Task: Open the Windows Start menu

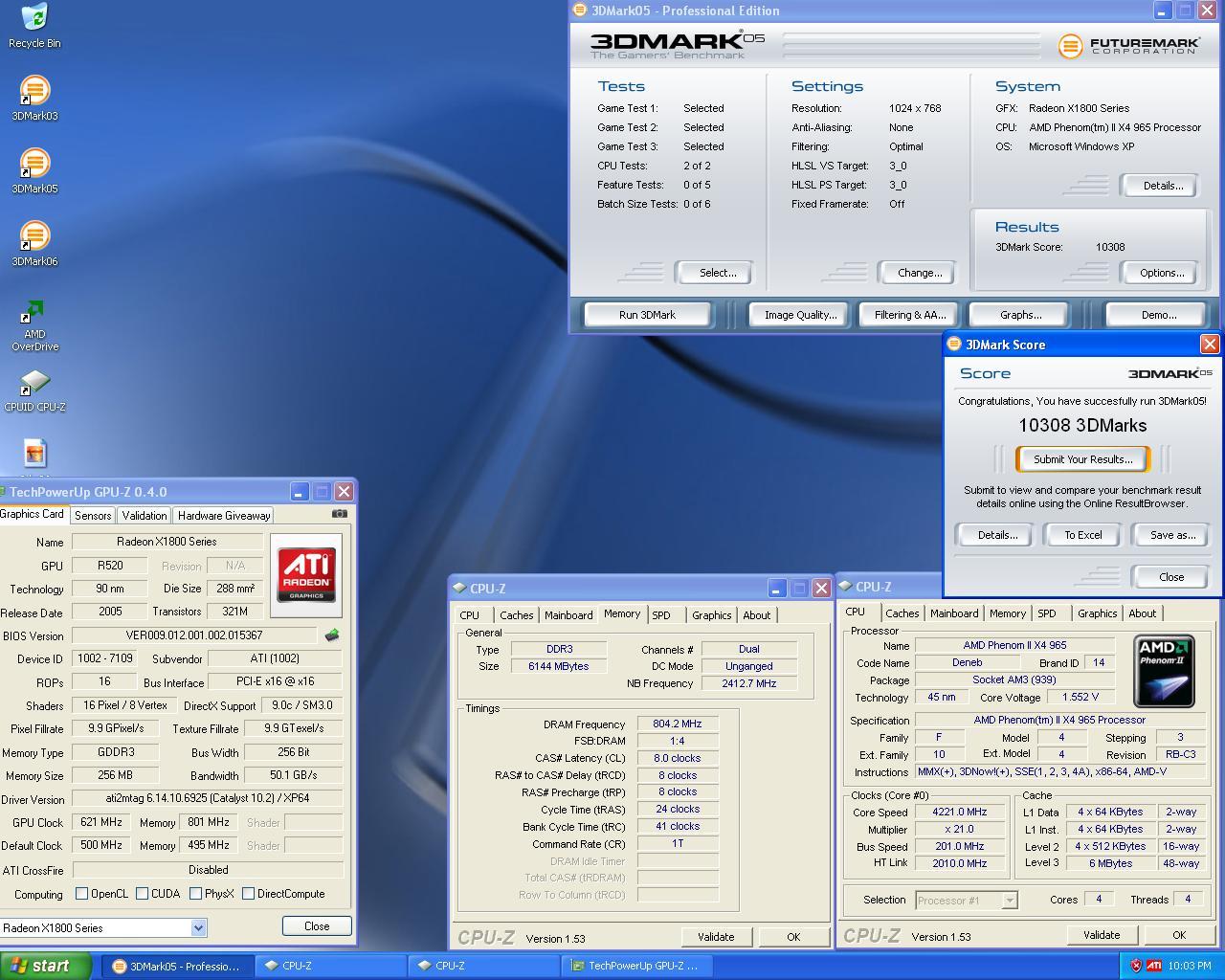Action: coord(46,966)
